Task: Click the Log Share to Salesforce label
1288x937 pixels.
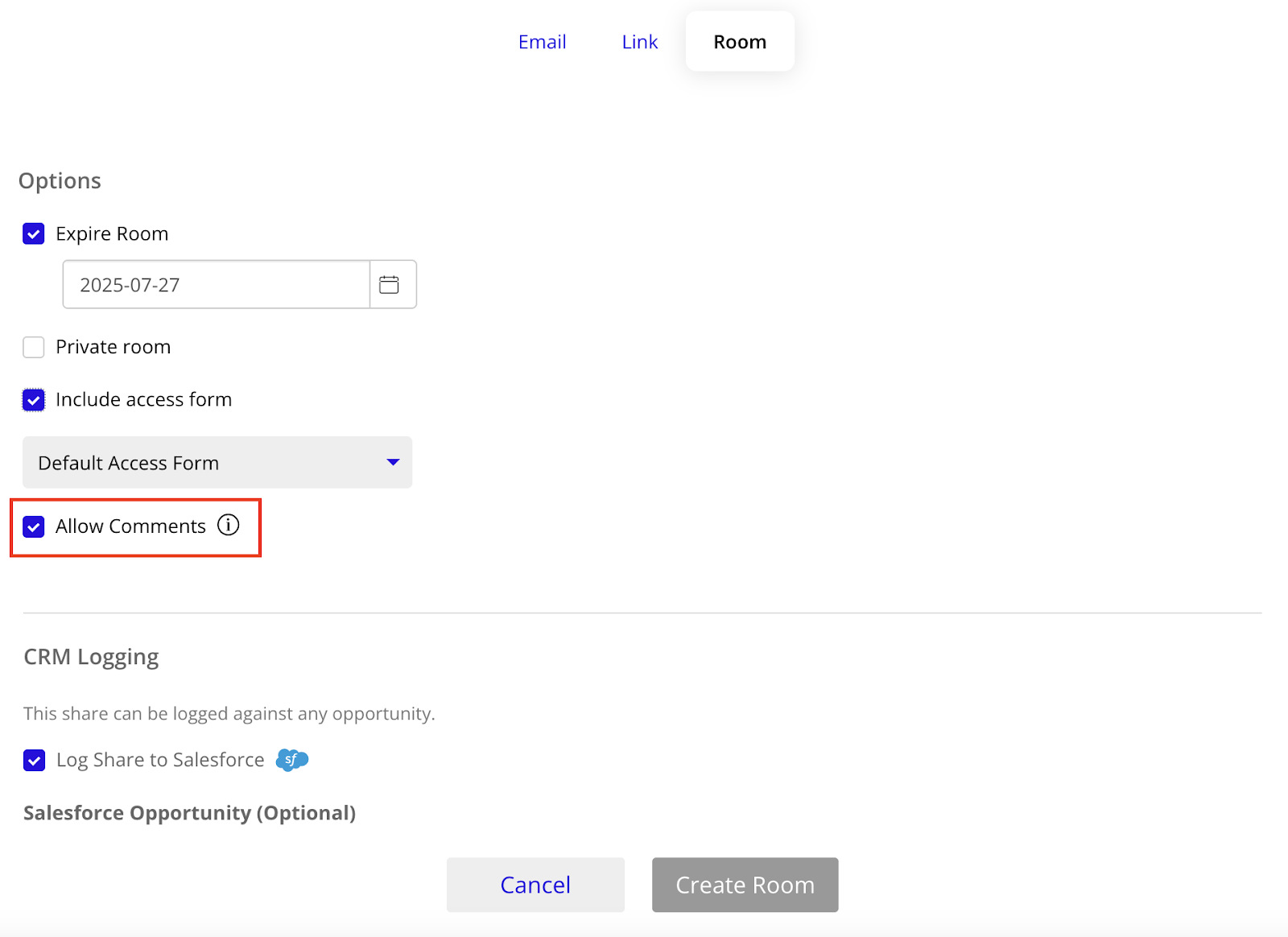Action: point(160,760)
